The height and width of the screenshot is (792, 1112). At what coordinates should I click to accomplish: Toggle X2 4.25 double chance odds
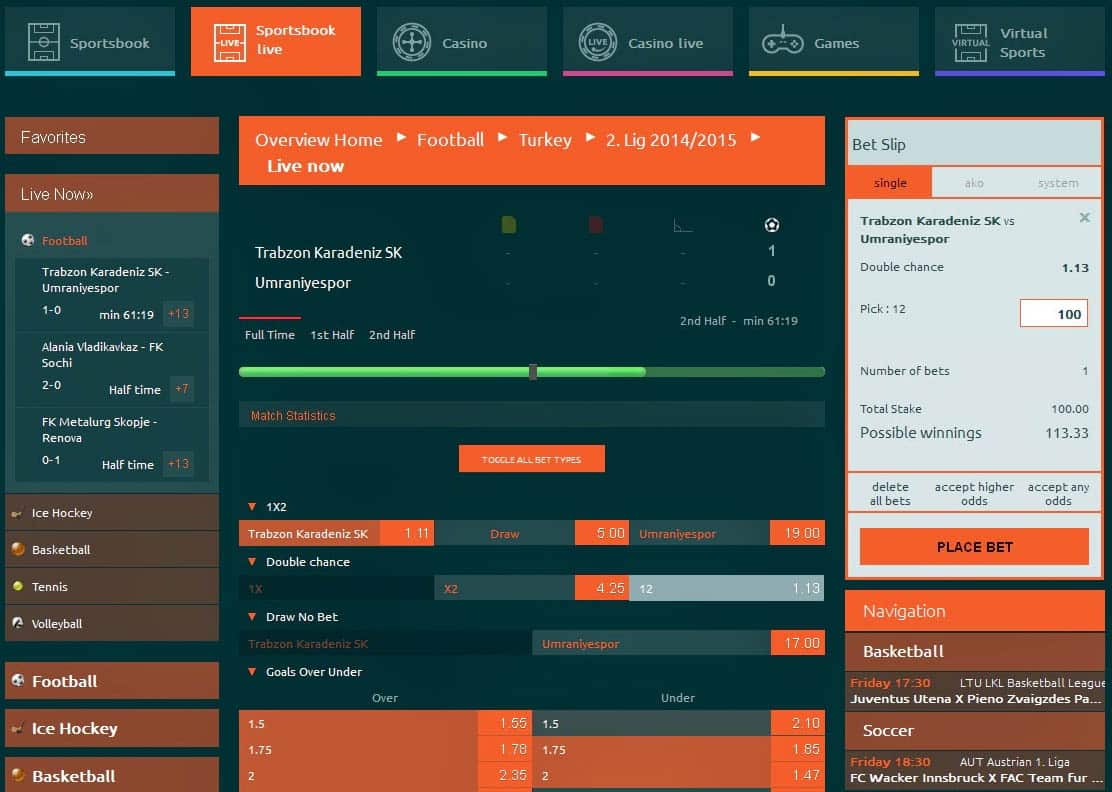(x=531, y=589)
